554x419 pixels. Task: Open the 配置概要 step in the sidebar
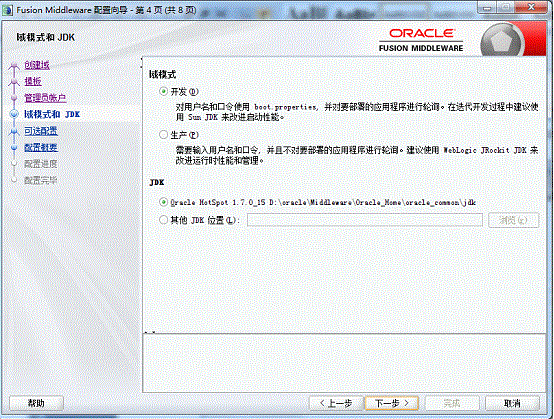coord(41,147)
